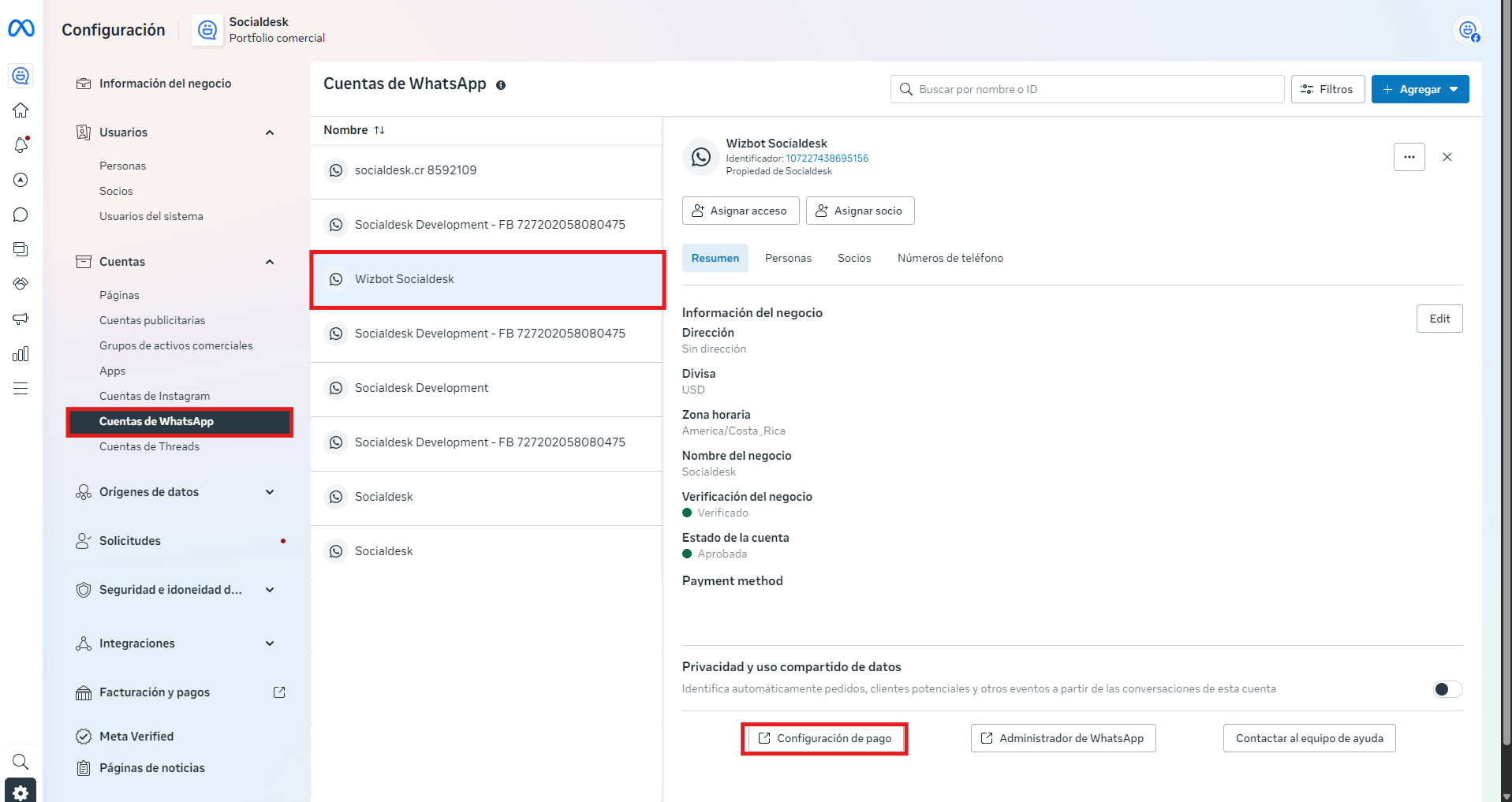Open the Filtros button

click(x=1327, y=89)
